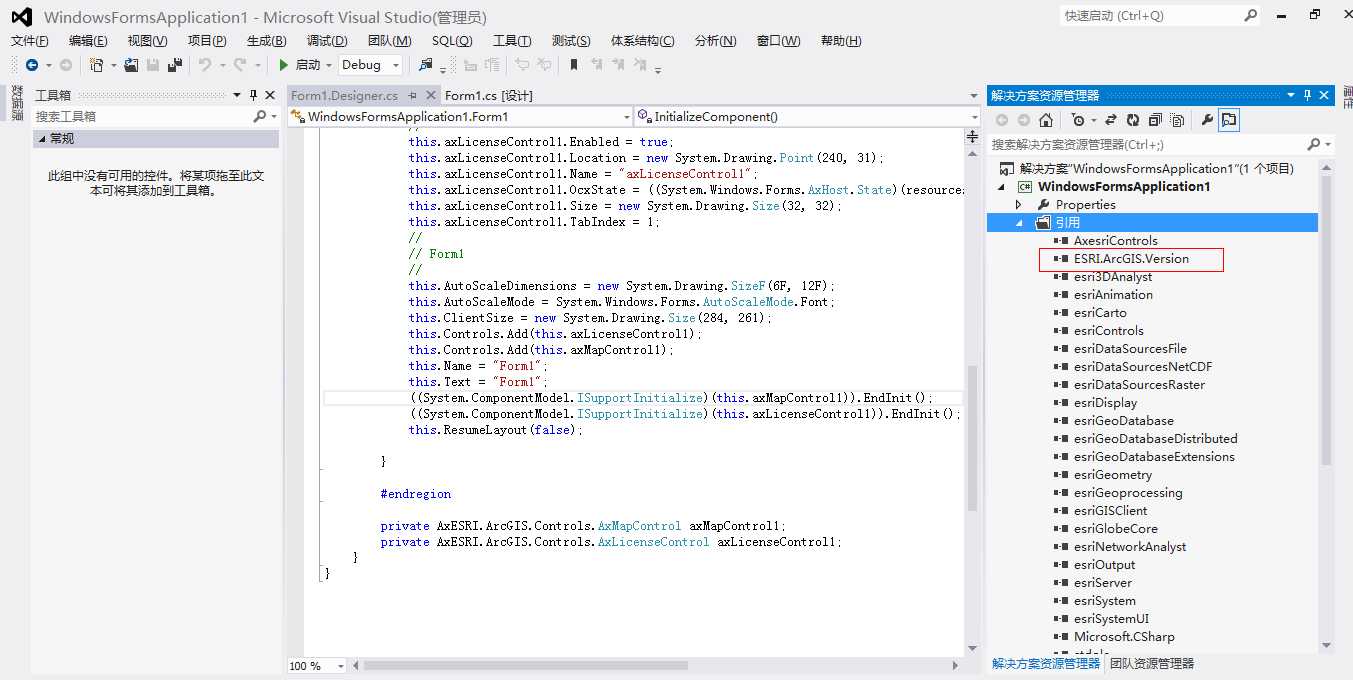Click the open file toolbar icon
1353x680 pixels.
131,65
